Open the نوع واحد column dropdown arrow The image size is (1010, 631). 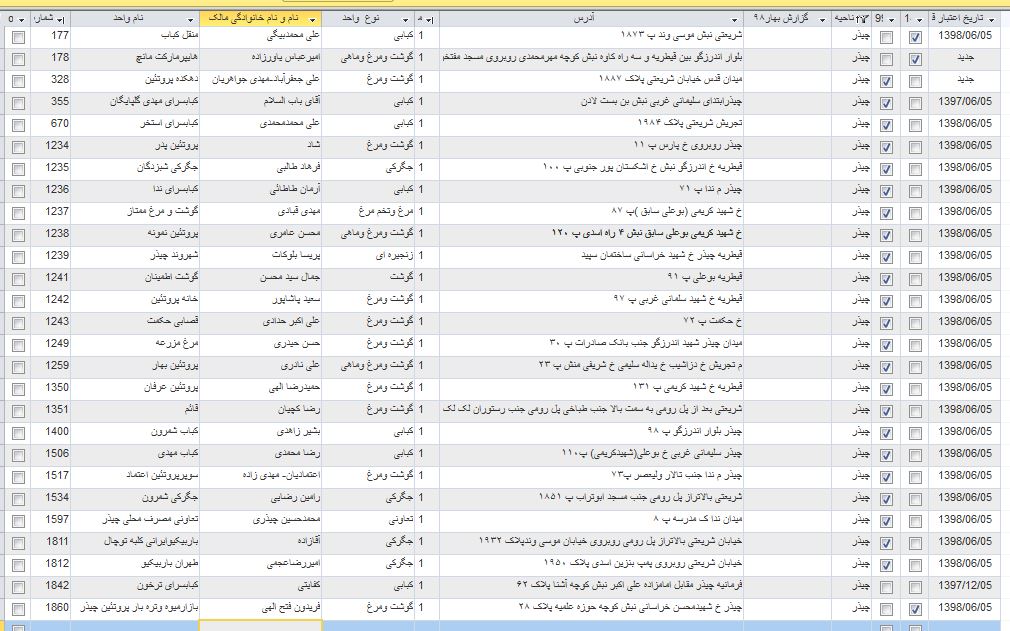(405, 19)
